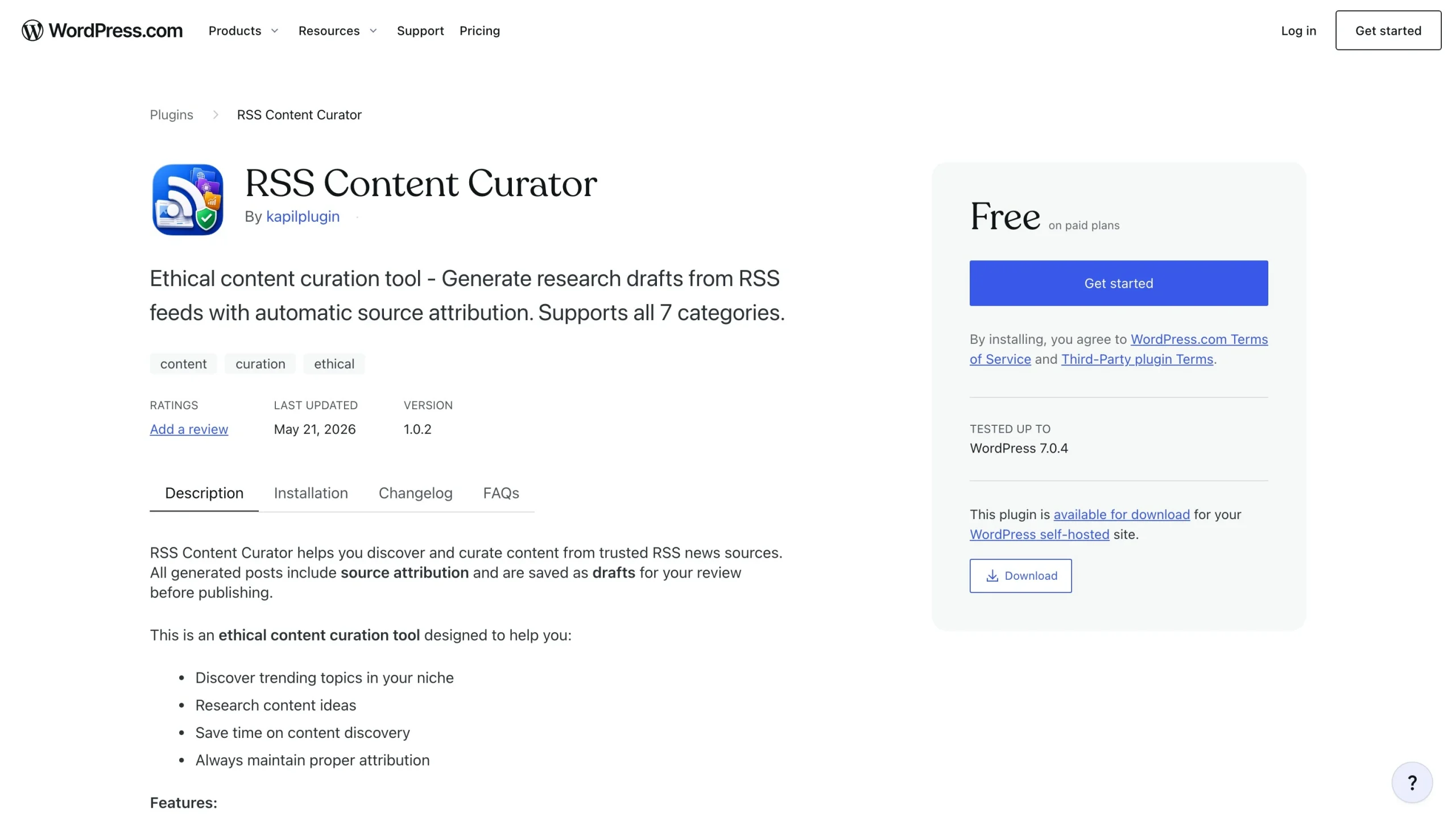
Task: Open the WordPress self-hosted link
Action: coord(1039,534)
